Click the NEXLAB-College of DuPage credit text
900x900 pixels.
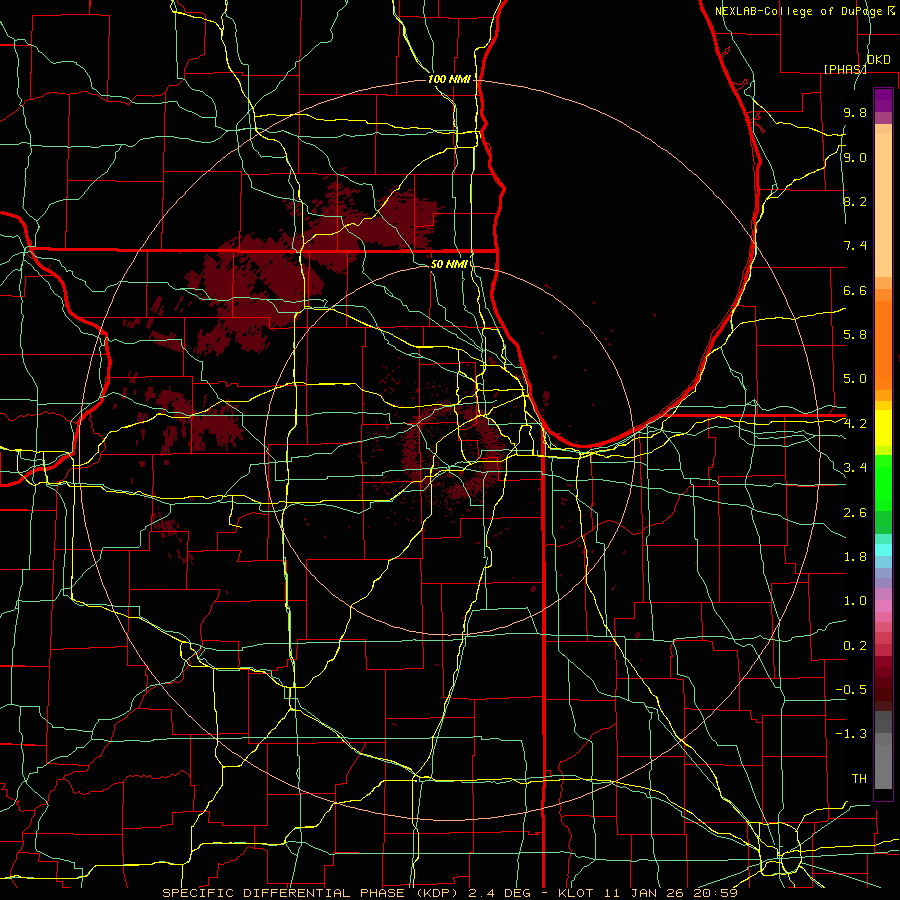coord(800,11)
